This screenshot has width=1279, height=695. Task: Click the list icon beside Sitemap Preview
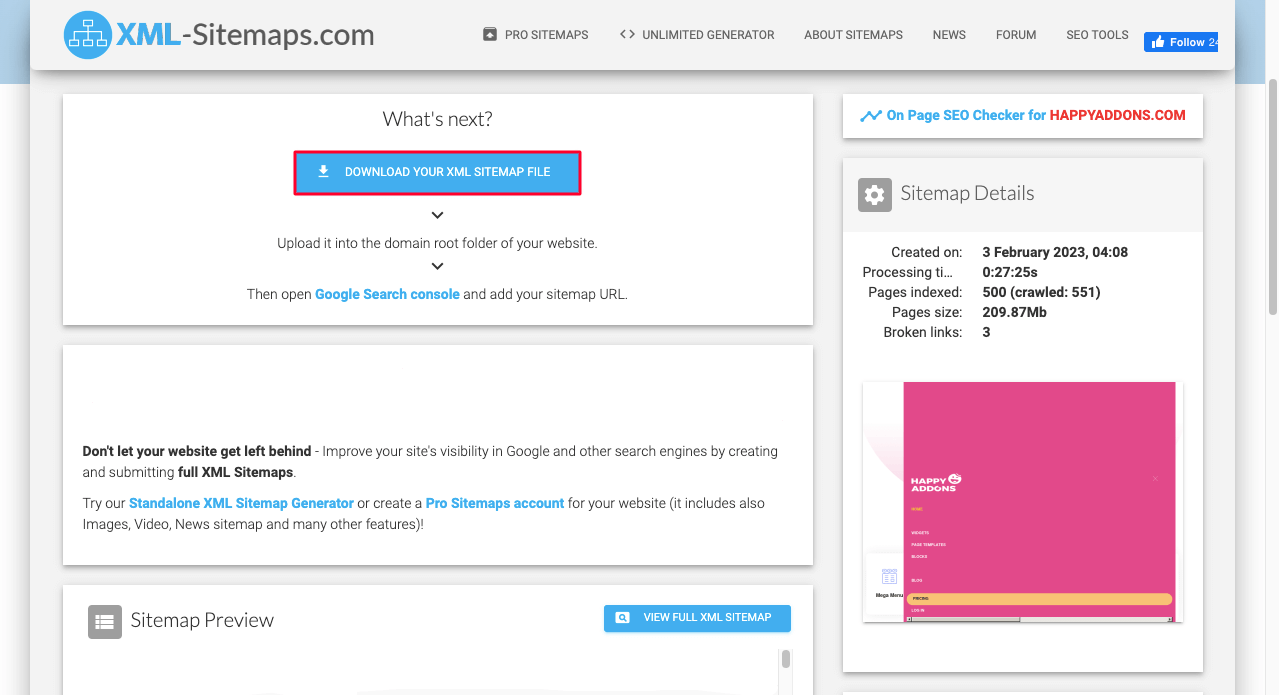[x=104, y=621]
